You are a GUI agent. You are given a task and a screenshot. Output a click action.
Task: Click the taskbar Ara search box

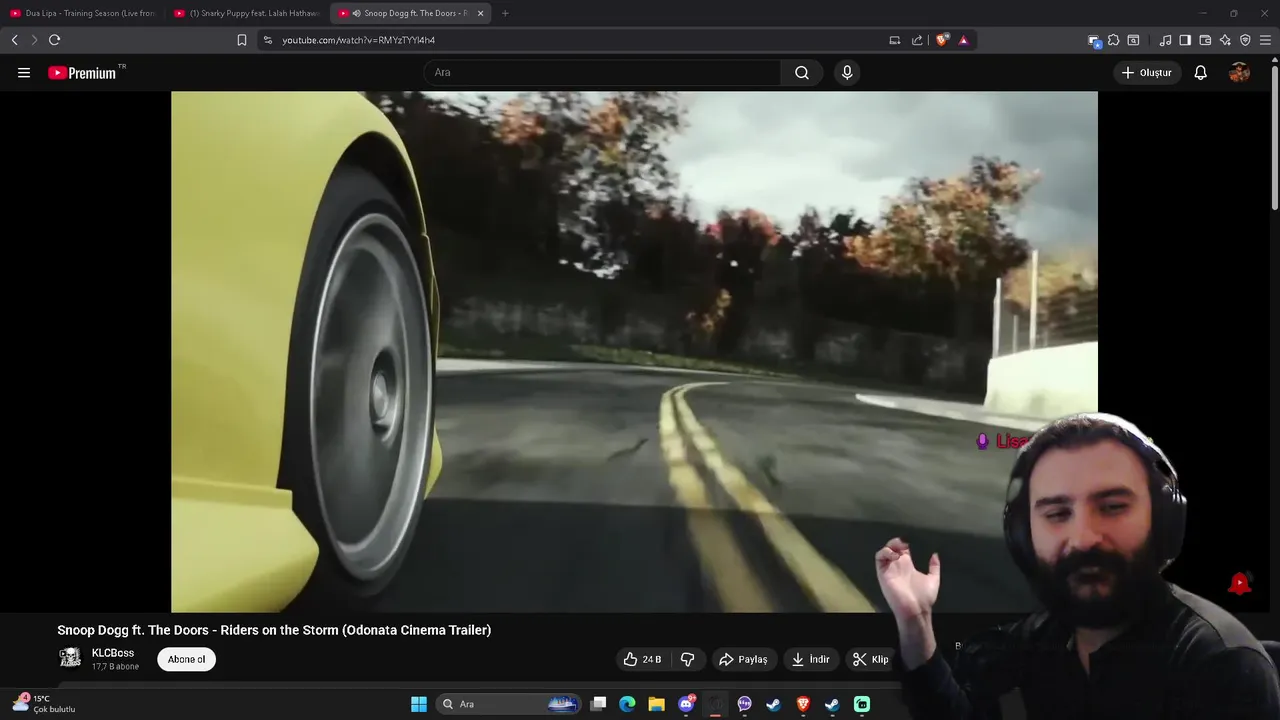coord(509,704)
